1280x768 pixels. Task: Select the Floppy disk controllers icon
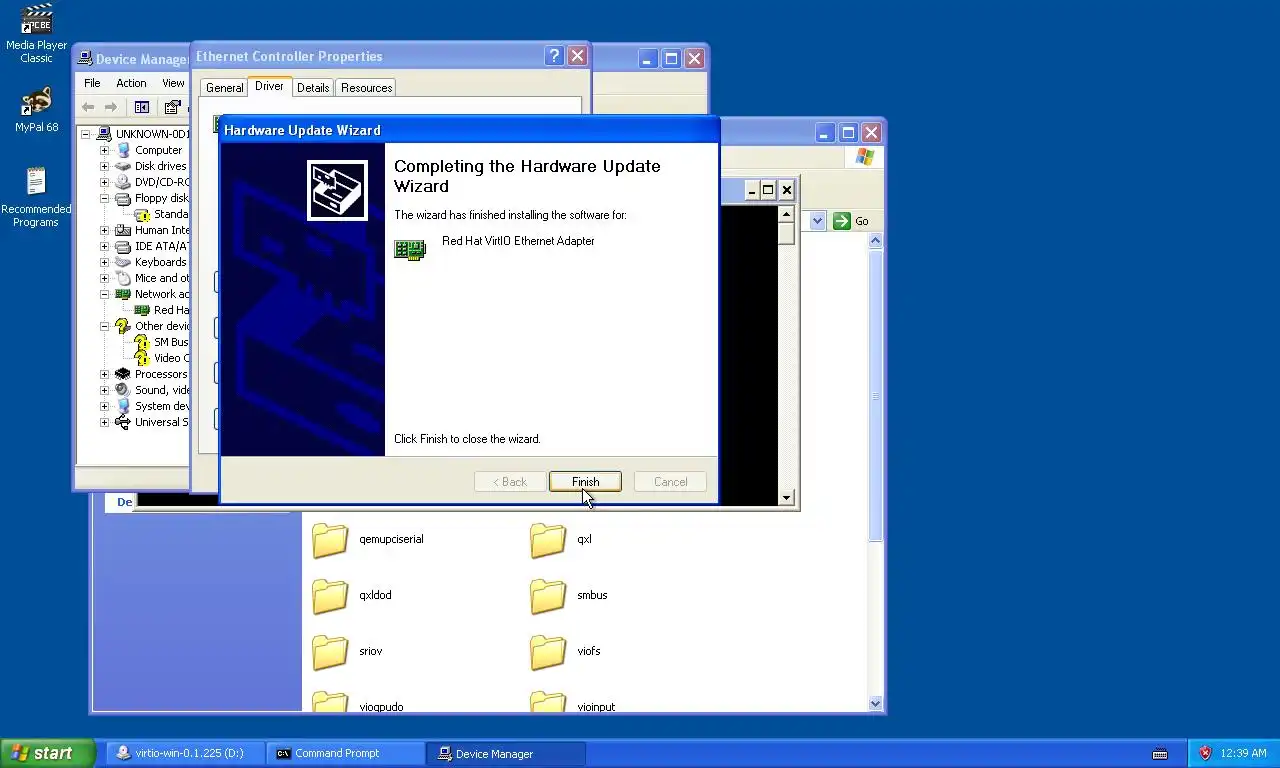(123, 198)
